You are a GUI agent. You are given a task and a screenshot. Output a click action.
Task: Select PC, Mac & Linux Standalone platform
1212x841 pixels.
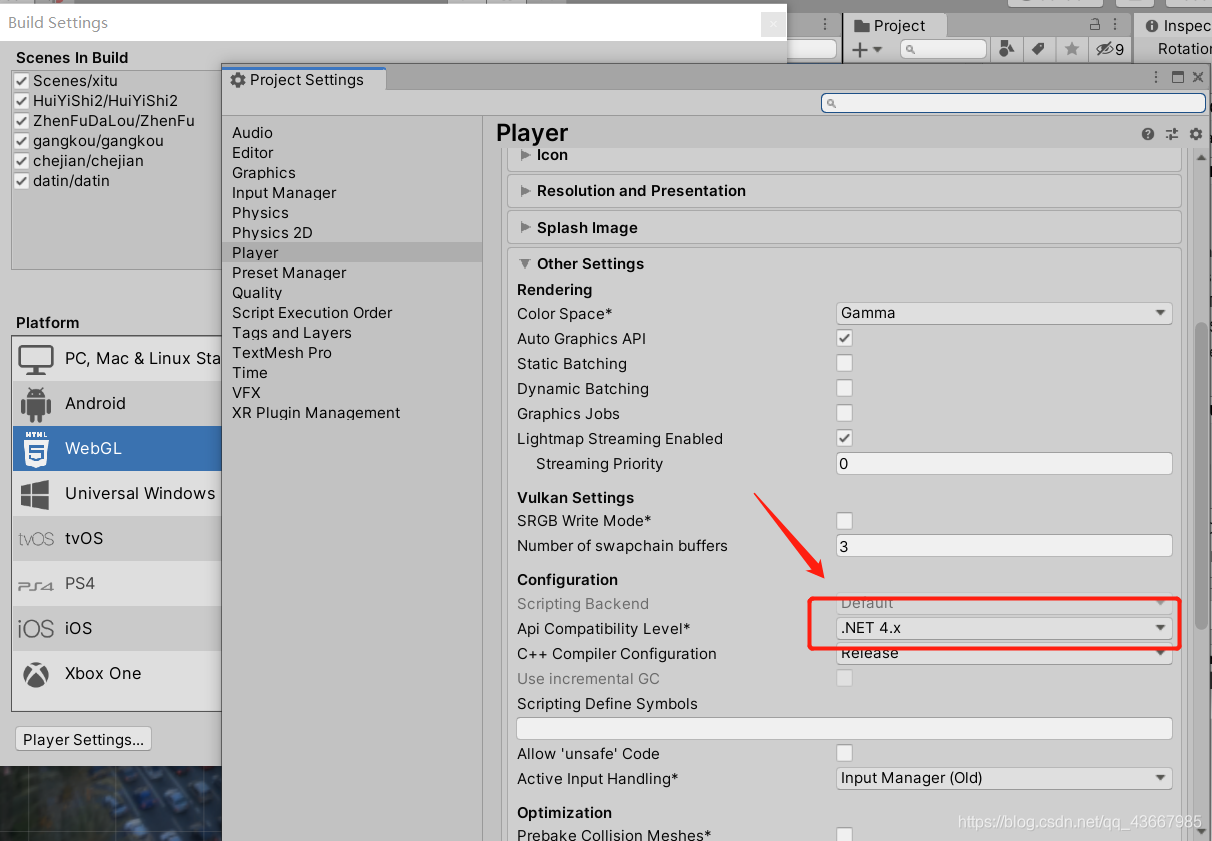tap(117, 358)
